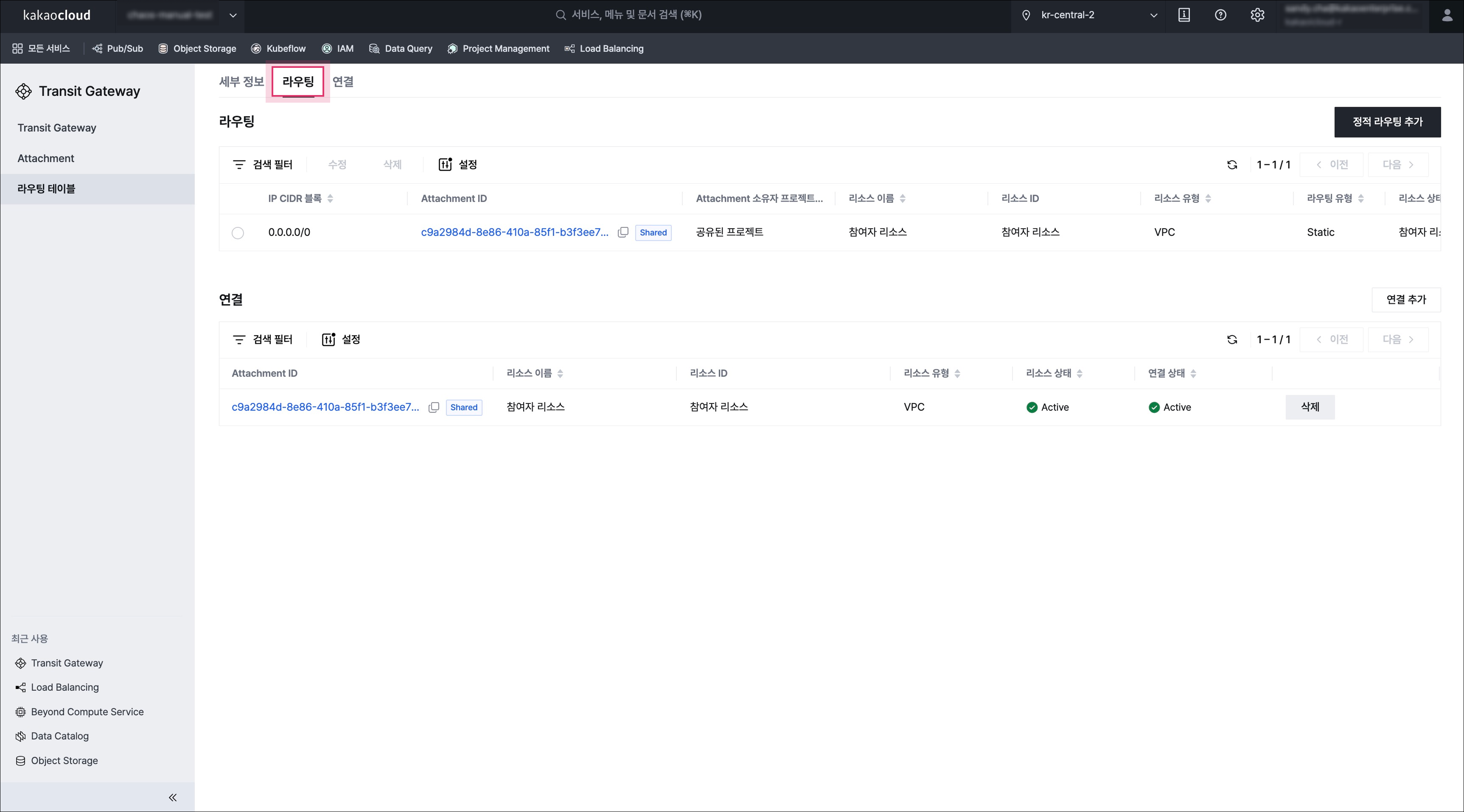Open the help question mark icon
Screen dimensions: 1464x812
1220,15
